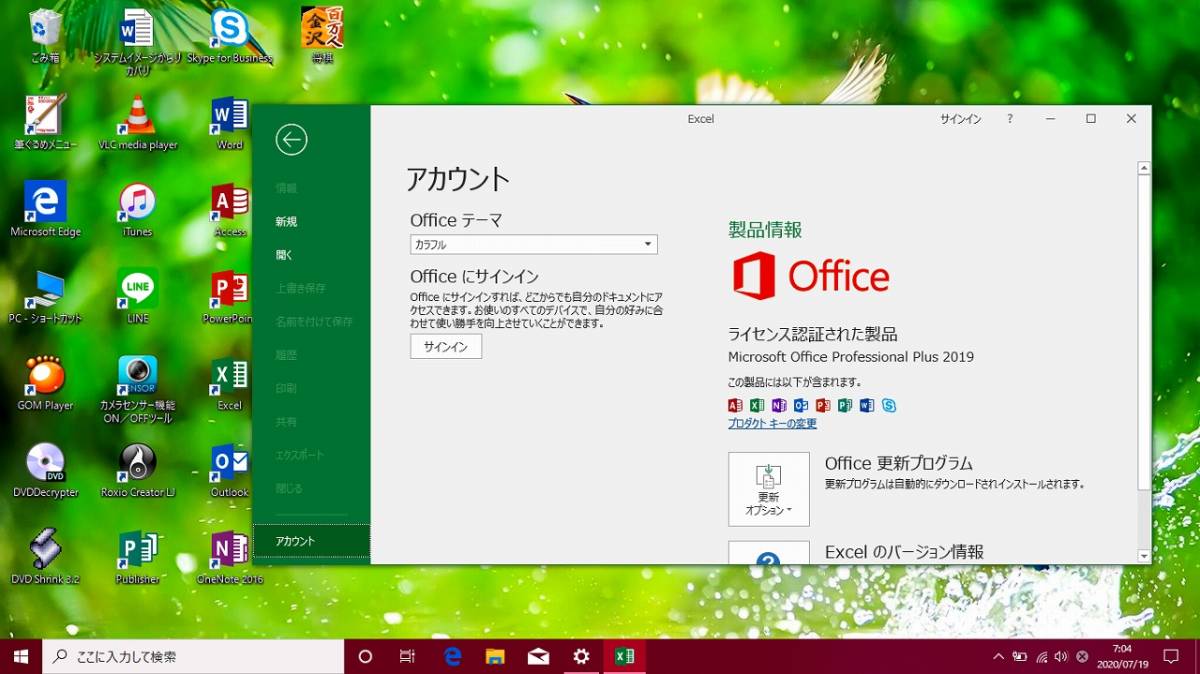
Task: Click the volume speaker tray icon
Action: (x=1060, y=657)
